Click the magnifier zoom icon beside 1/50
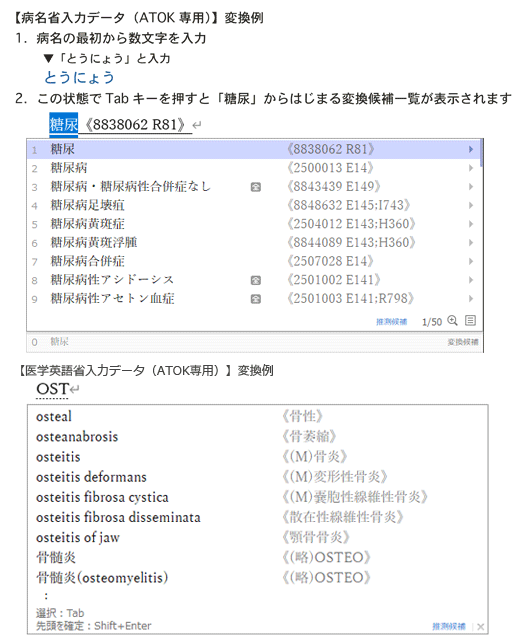This screenshot has height=639, width=519. [452, 320]
